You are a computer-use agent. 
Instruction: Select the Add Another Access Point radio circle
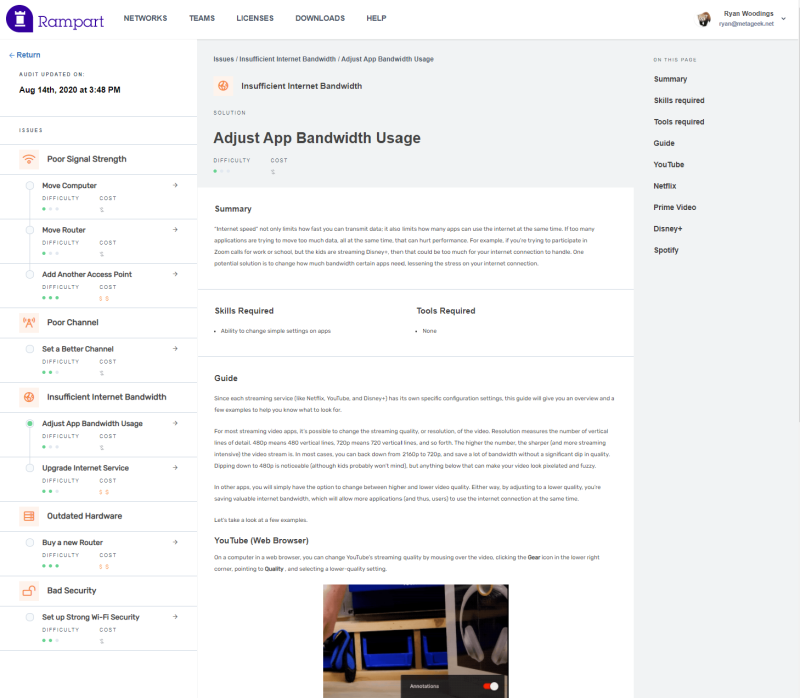(30, 274)
